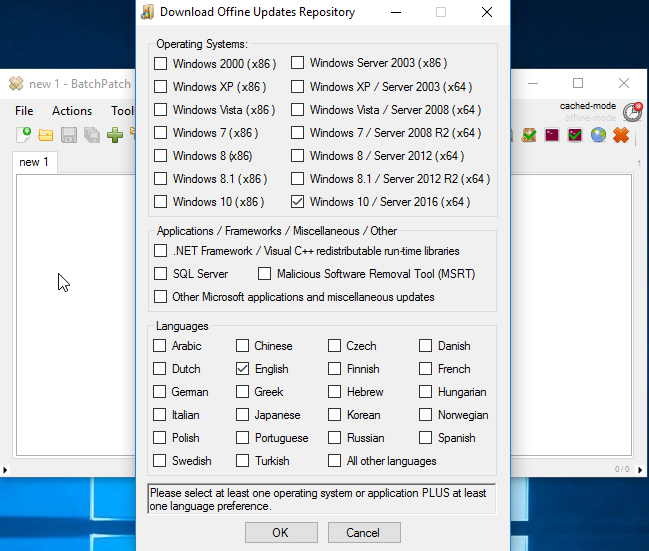This screenshot has width=649, height=551.
Task: Check Windows 2000 (x86)
Action: (x=161, y=64)
